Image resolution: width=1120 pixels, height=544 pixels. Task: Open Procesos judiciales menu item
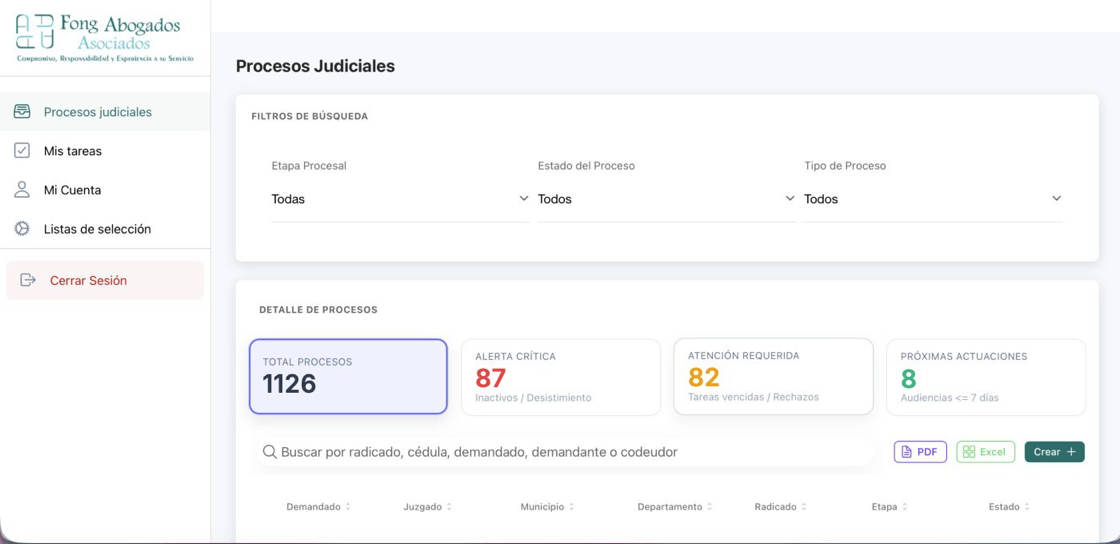105,112
